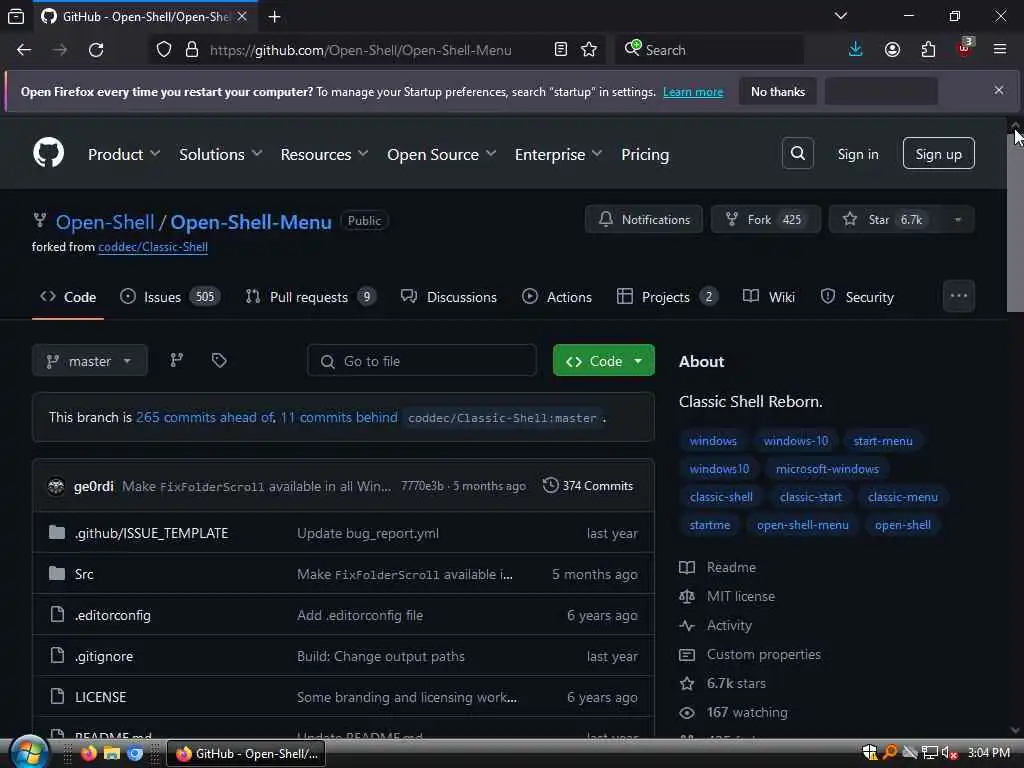Image resolution: width=1024 pixels, height=768 pixels.
Task: Click the Sign up button
Action: [x=938, y=153]
